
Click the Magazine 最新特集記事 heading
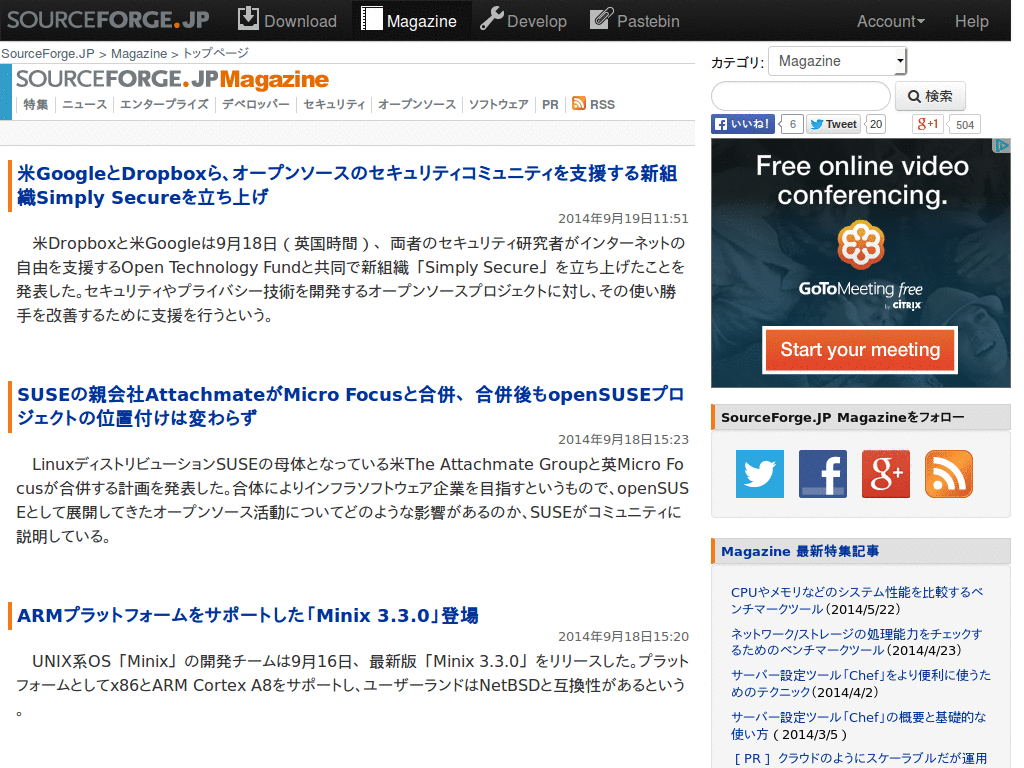[x=799, y=551]
